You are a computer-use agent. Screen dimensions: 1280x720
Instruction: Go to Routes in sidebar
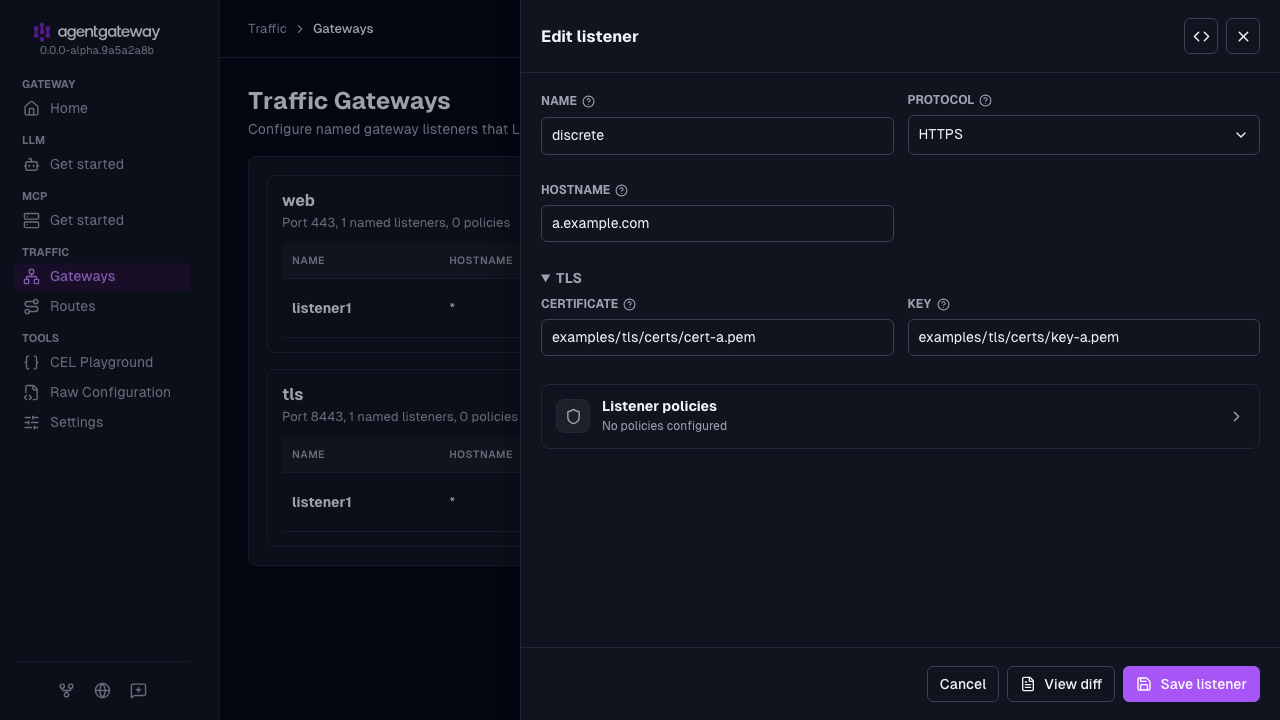102,306
